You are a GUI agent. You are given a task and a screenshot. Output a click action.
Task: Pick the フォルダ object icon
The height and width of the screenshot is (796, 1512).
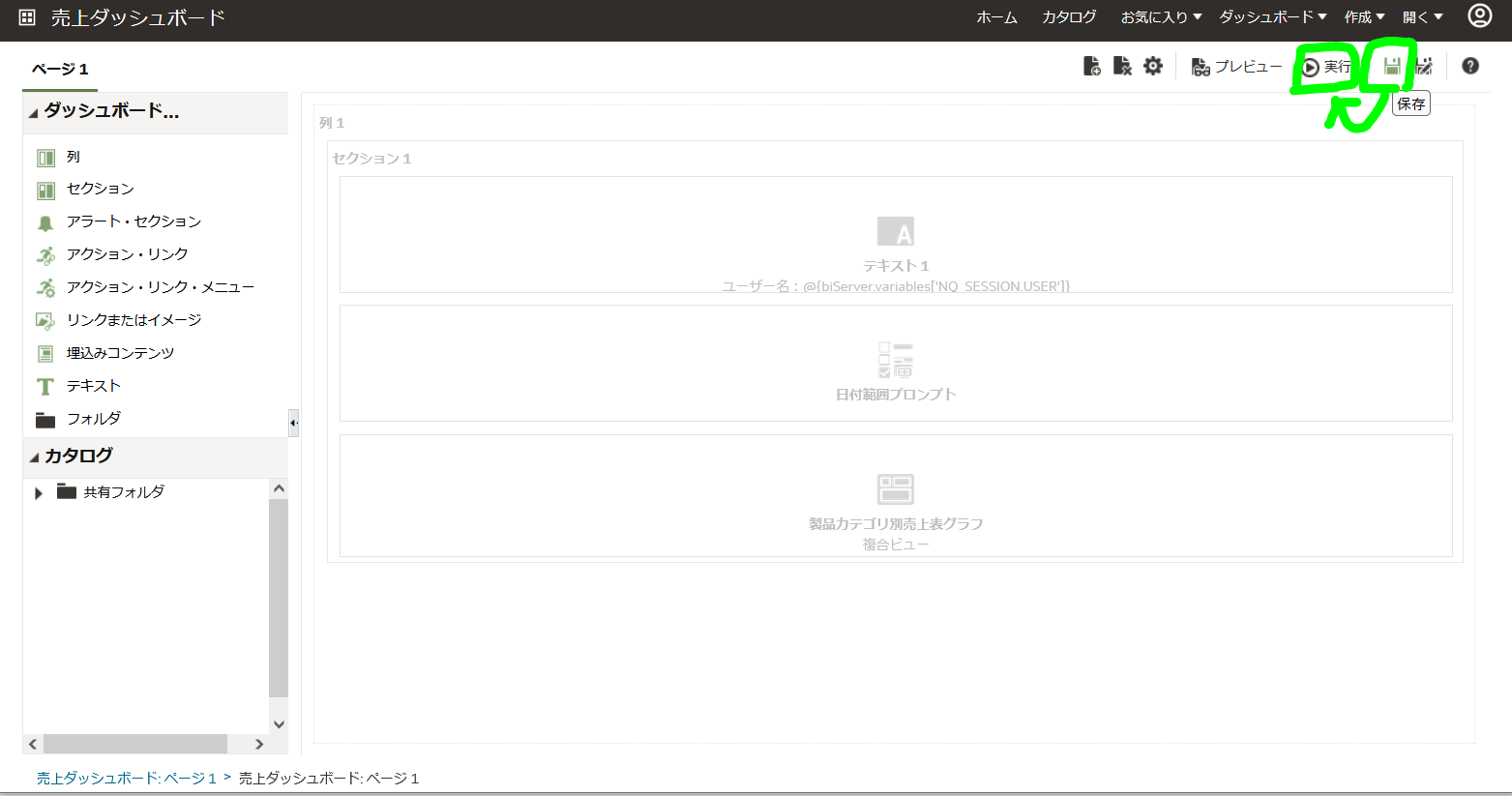click(45, 420)
